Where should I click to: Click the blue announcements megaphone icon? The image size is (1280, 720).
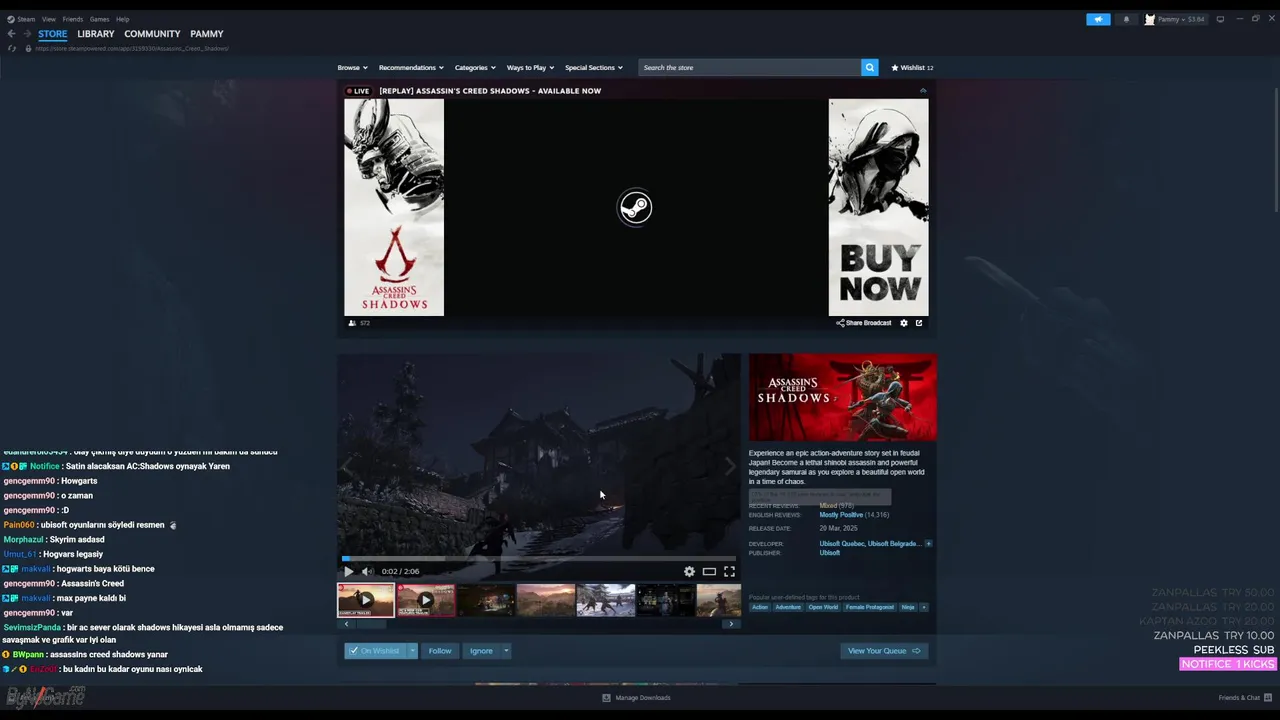pos(1098,19)
